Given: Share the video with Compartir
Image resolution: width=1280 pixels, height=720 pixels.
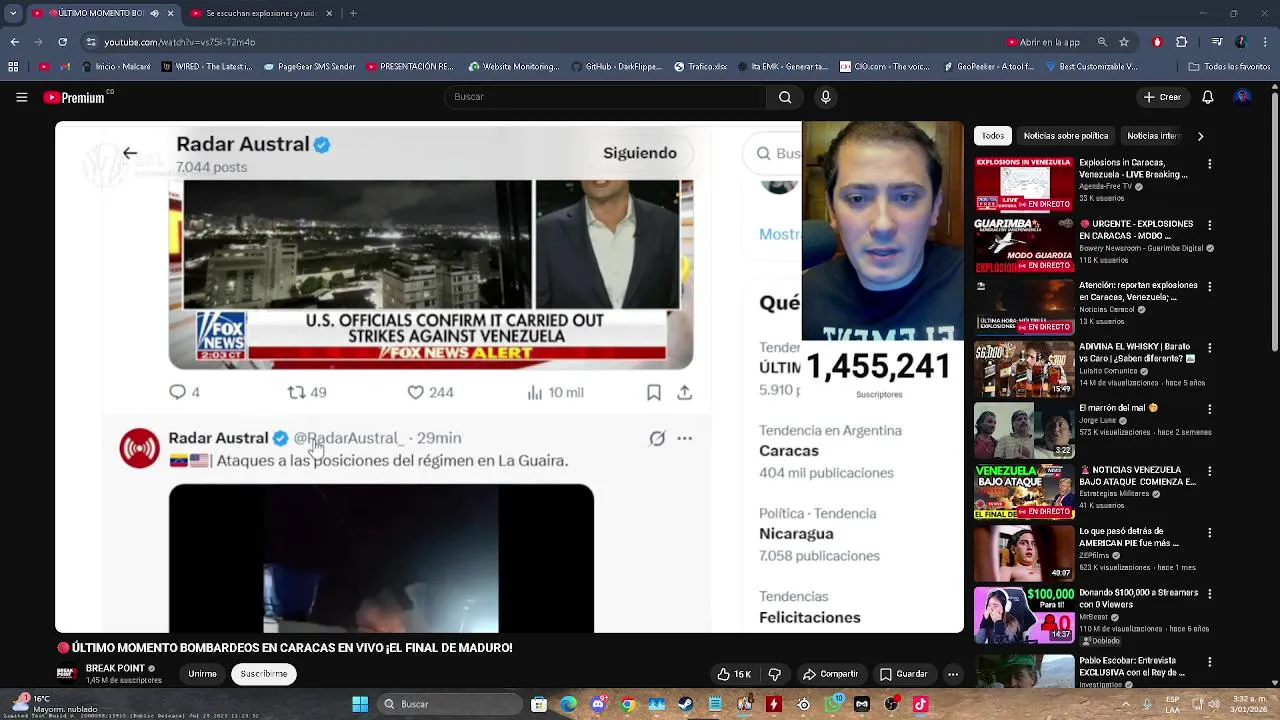Looking at the screenshot, I should coord(830,674).
